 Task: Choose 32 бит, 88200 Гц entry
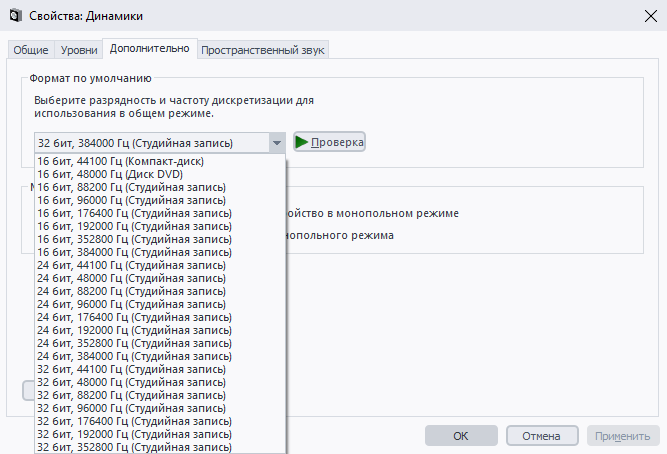[x=160, y=395]
